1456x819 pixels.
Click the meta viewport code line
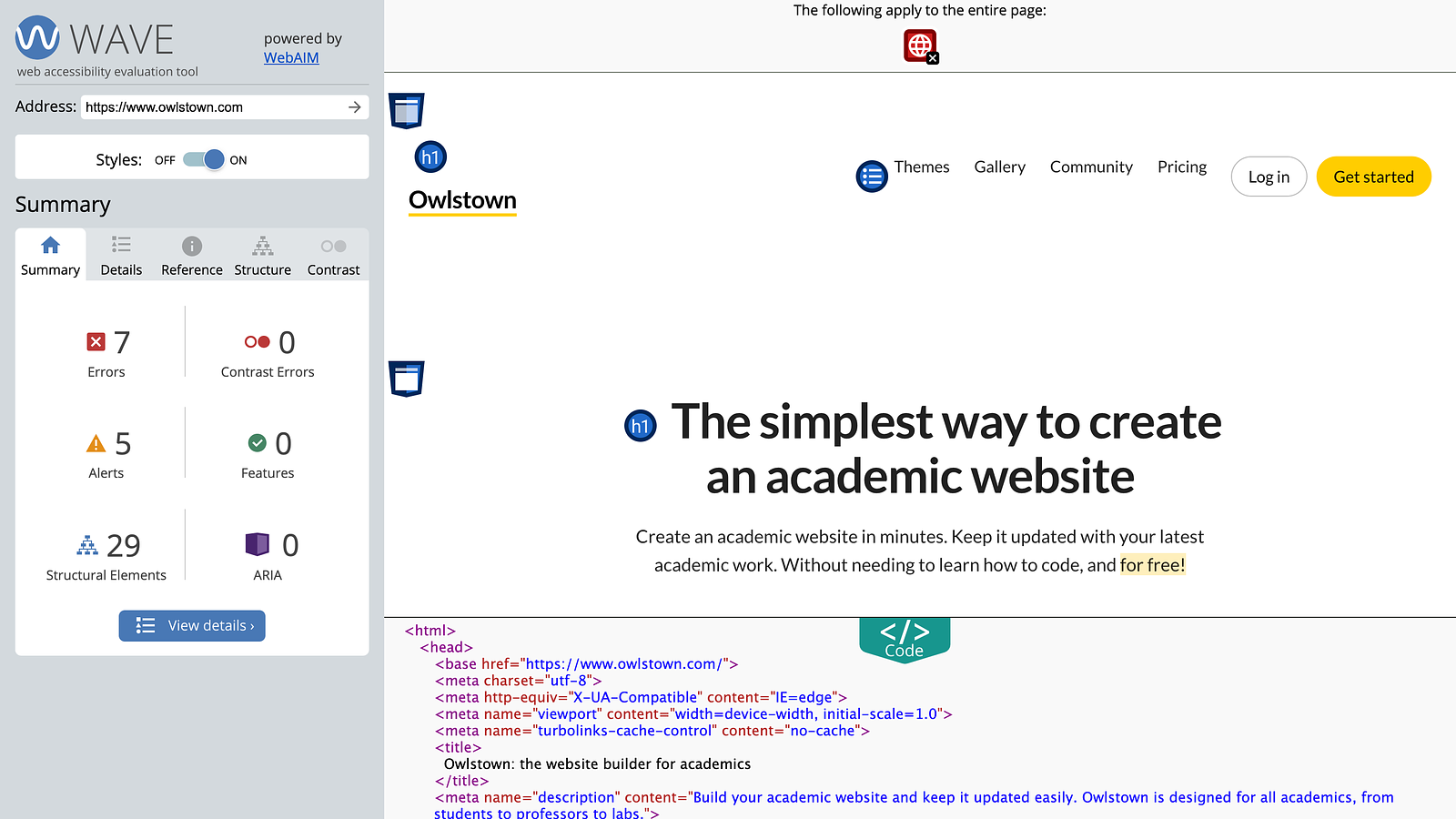pyautogui.click(x=693, y=714)
